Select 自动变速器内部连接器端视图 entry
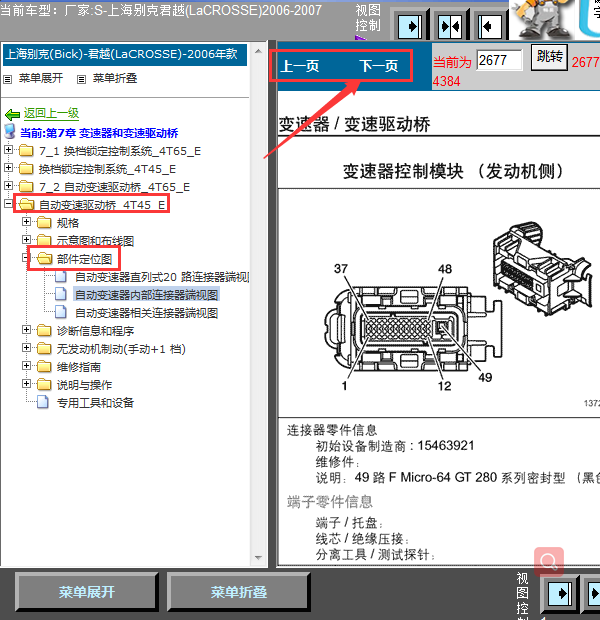The height and width of the screenshot is (620, 600). click(x=146, y=295)
